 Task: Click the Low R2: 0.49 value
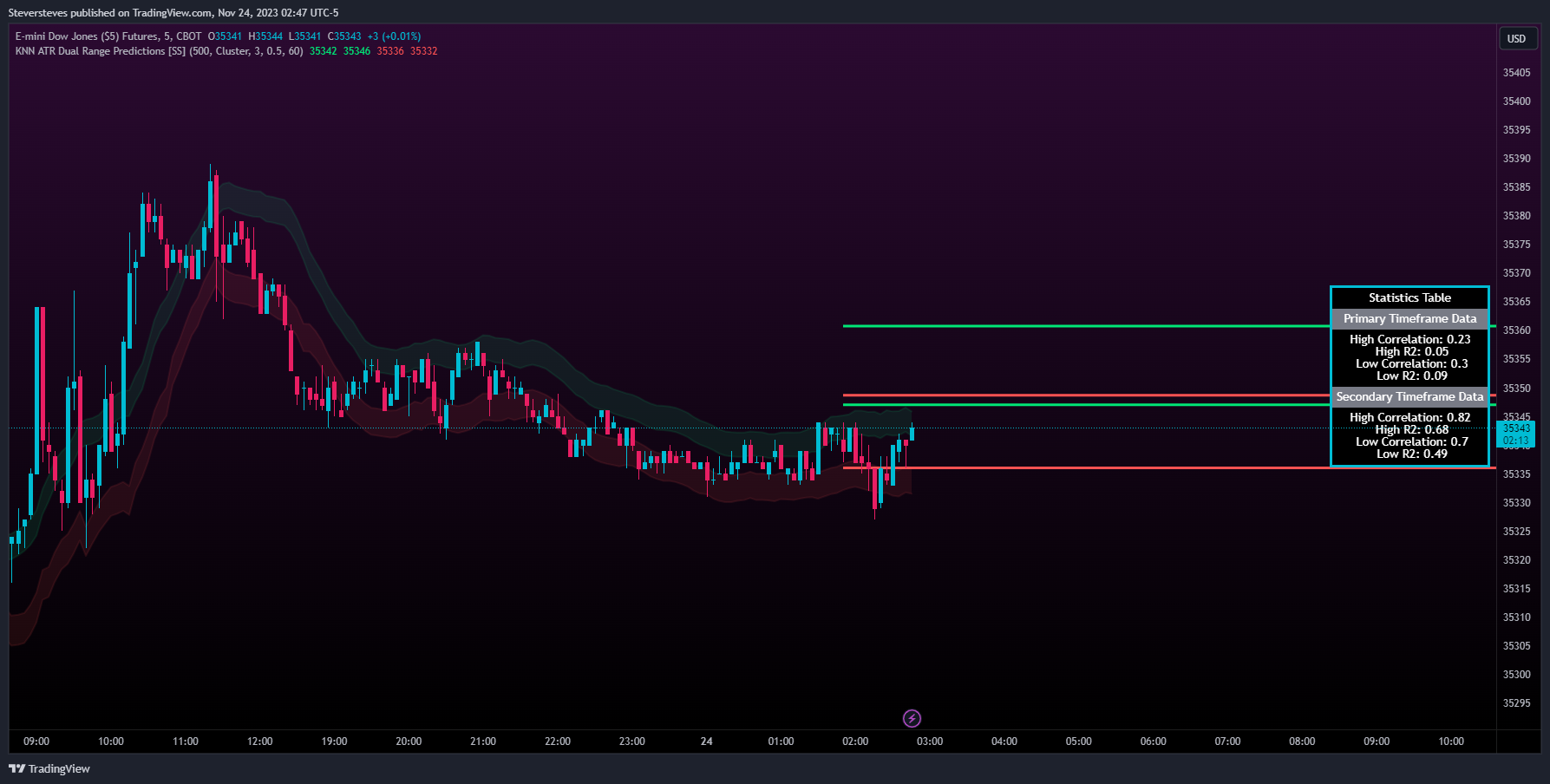click(x=1411, y=454)
